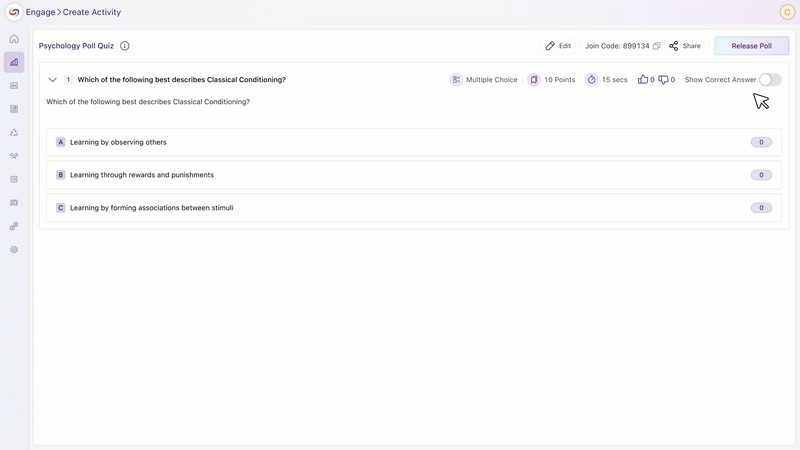This screenshot has height=450, width=800.
Task: Open the settings gear in sidebar
Action: (14, 249)
